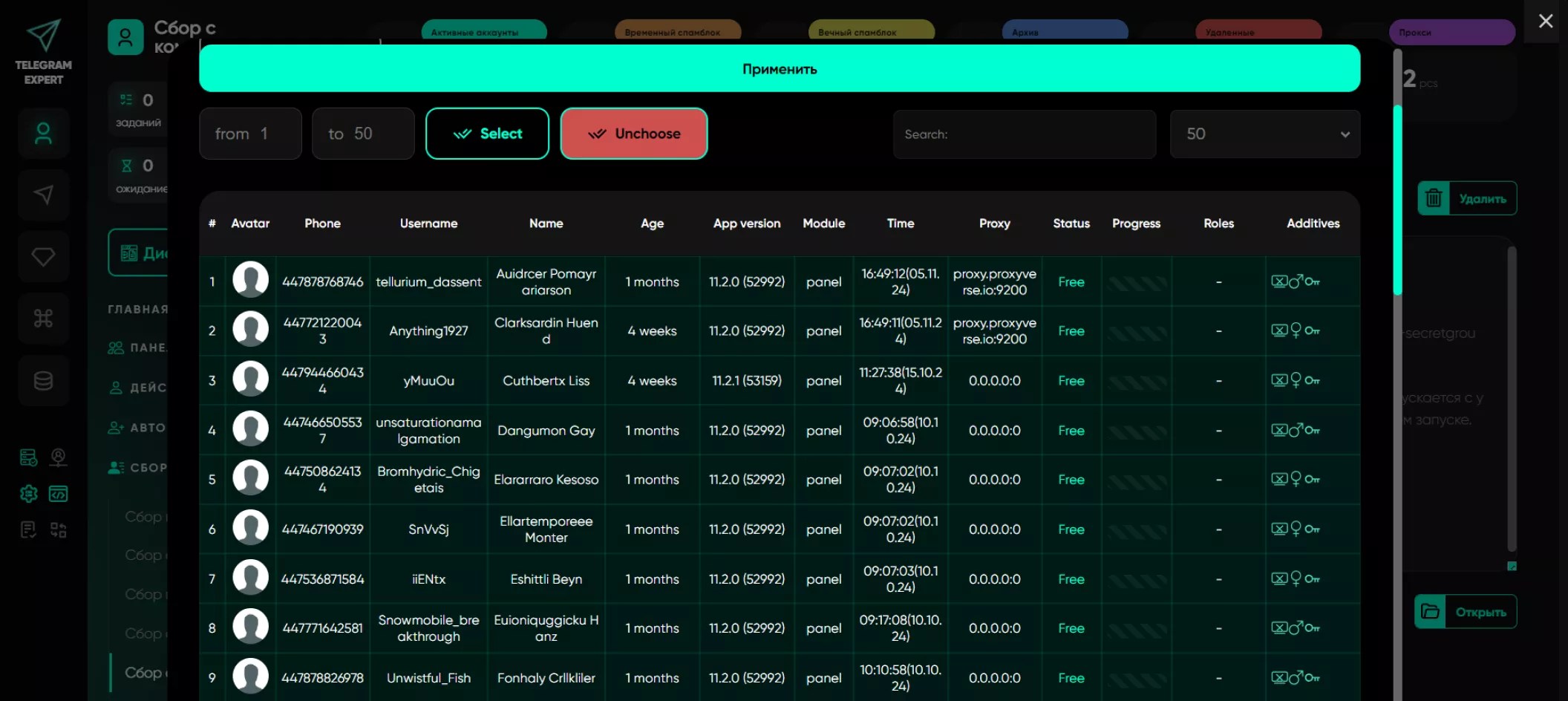Click the Select button

[x=487, y=134]
